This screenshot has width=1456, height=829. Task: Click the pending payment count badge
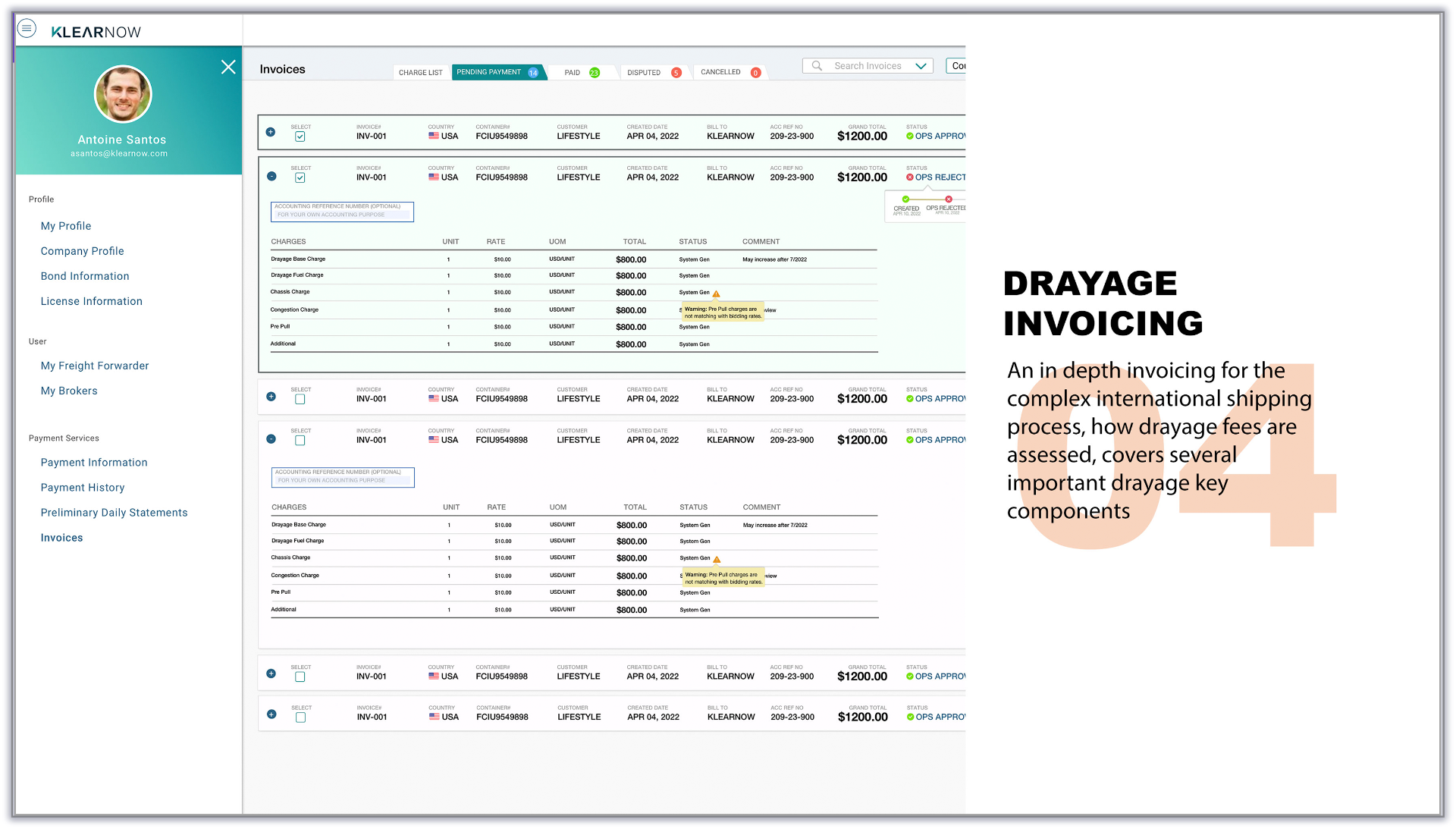click(x=533, y=73)
